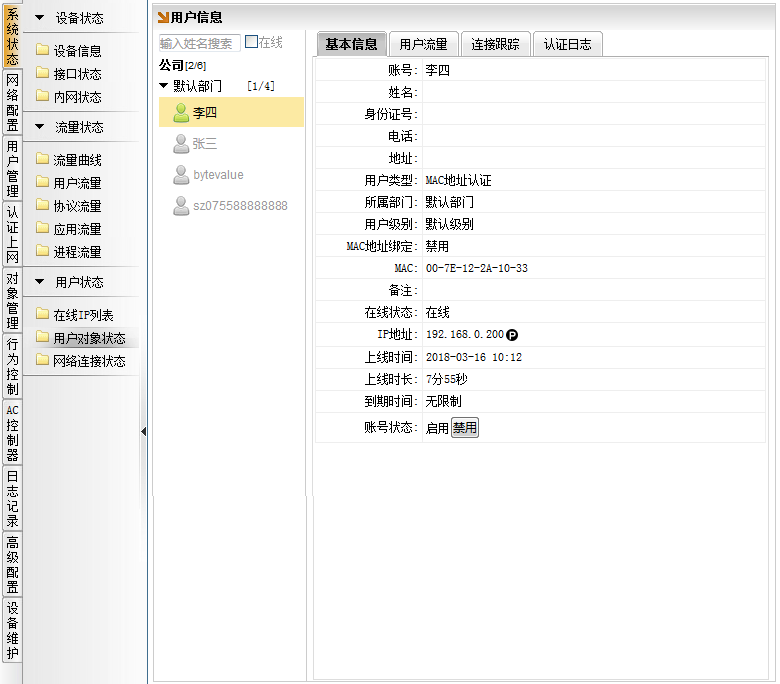Click the 张三 user avatar icon
Image resolution: width=780 pixels, height=684 pixels.
[x=181, y=144]
